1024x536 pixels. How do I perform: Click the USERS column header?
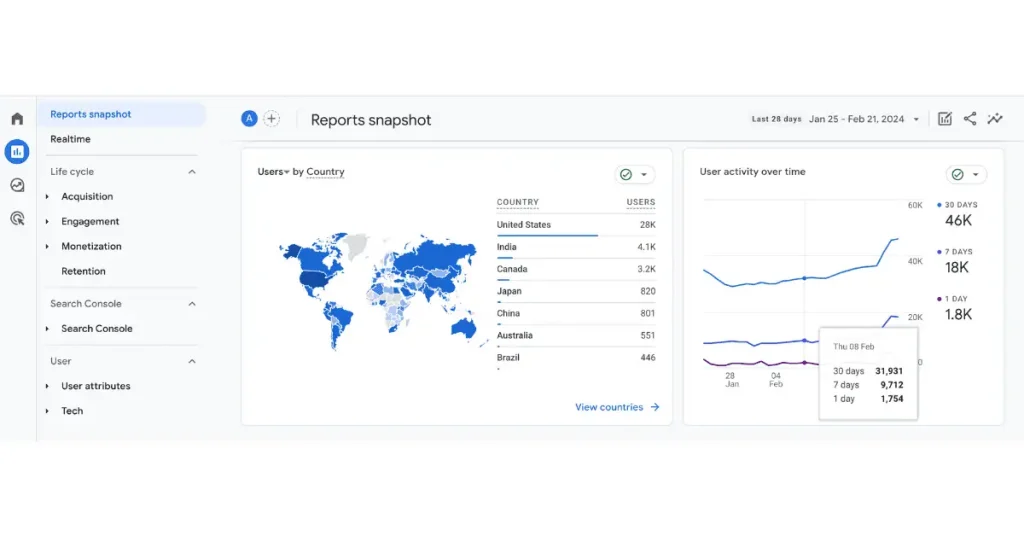tap(641, 202)
